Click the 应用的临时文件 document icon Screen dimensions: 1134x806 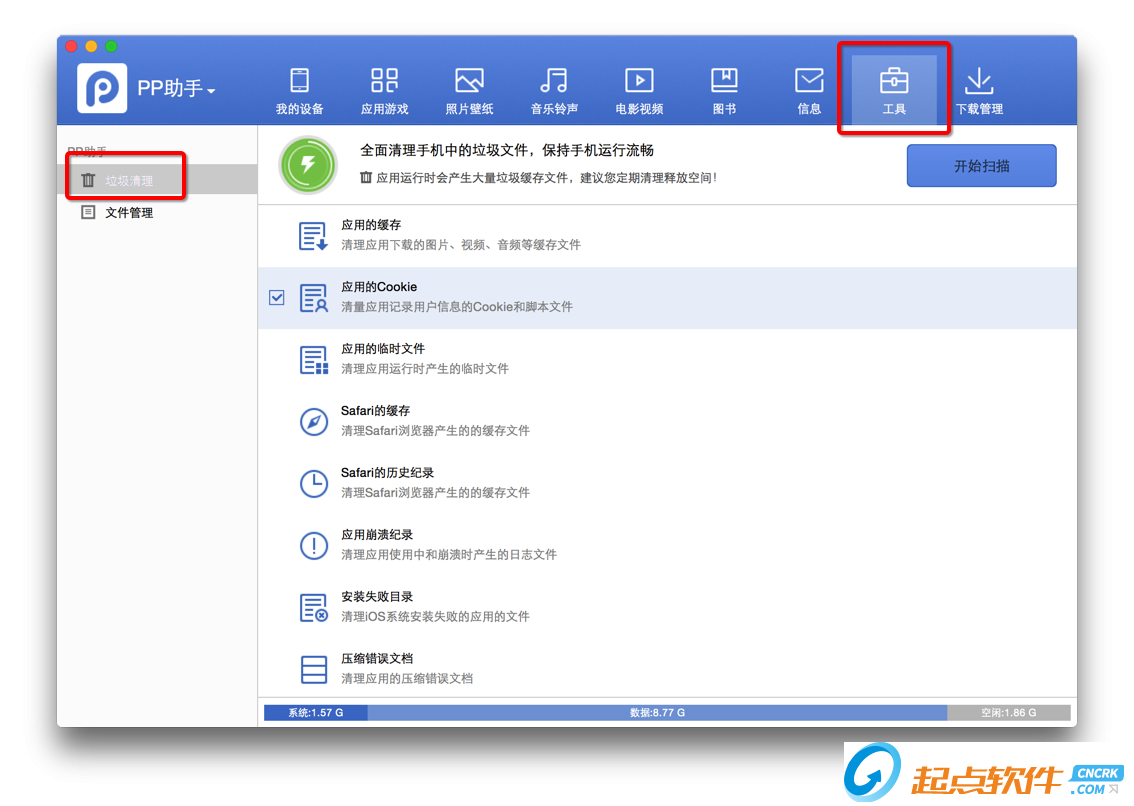pyautogui.click(x=313, y=360)
